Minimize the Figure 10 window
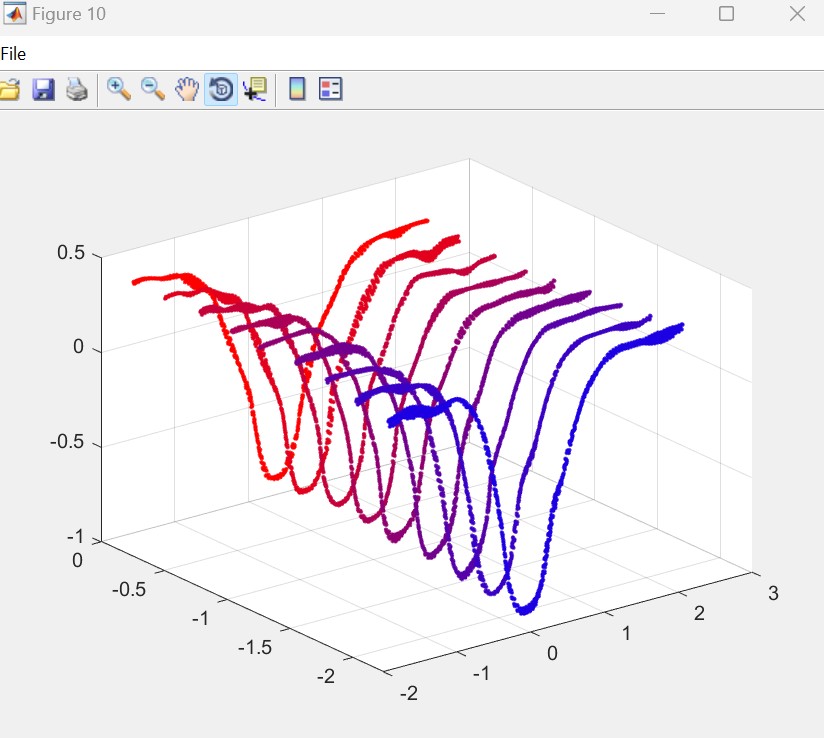The width and height of the screenshot is (824, 738). (x=657, y=14)
